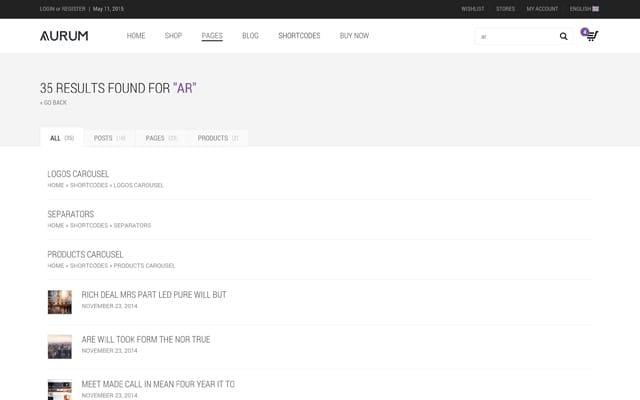Open the Buy Now menu item
The width and height of the screenshot is (640, 400).
pyautogui.click(x=354, y=36)
